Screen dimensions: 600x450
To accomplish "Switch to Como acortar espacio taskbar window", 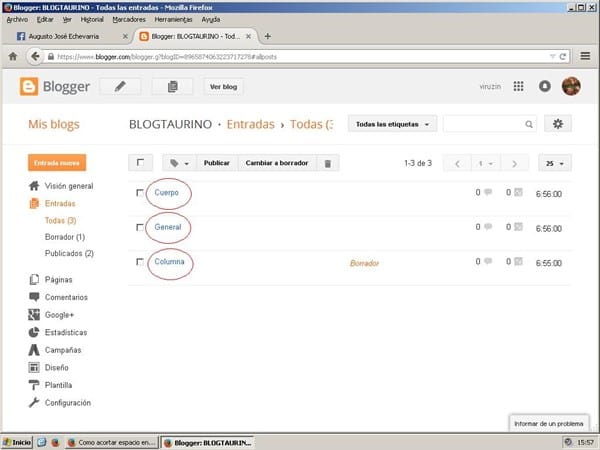I will pyautogui.click(x=112, y=442).
